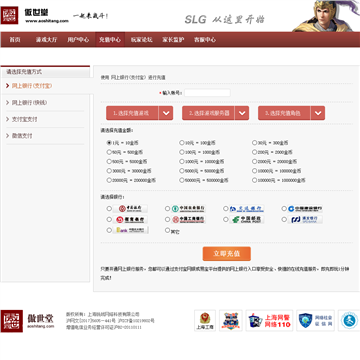
Task: Select the Everbright Bank logo
Action: pos(131,230)
